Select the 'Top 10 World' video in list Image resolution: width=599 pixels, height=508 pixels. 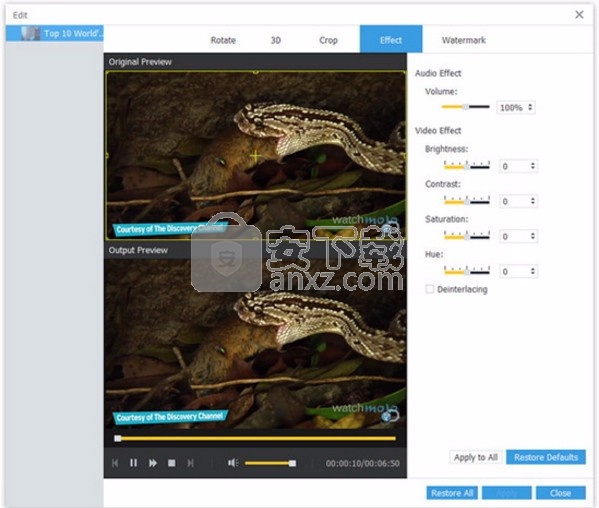coord(55,34)
